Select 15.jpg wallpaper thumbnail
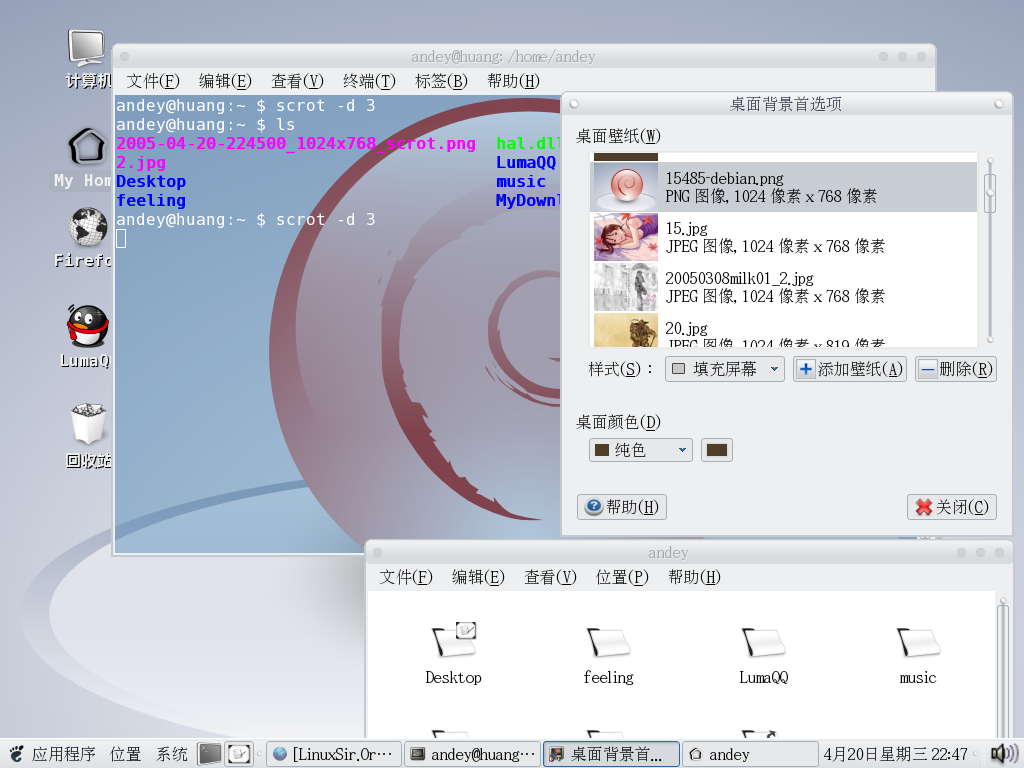Viewport: 1024px width, 768px height. 625,237
